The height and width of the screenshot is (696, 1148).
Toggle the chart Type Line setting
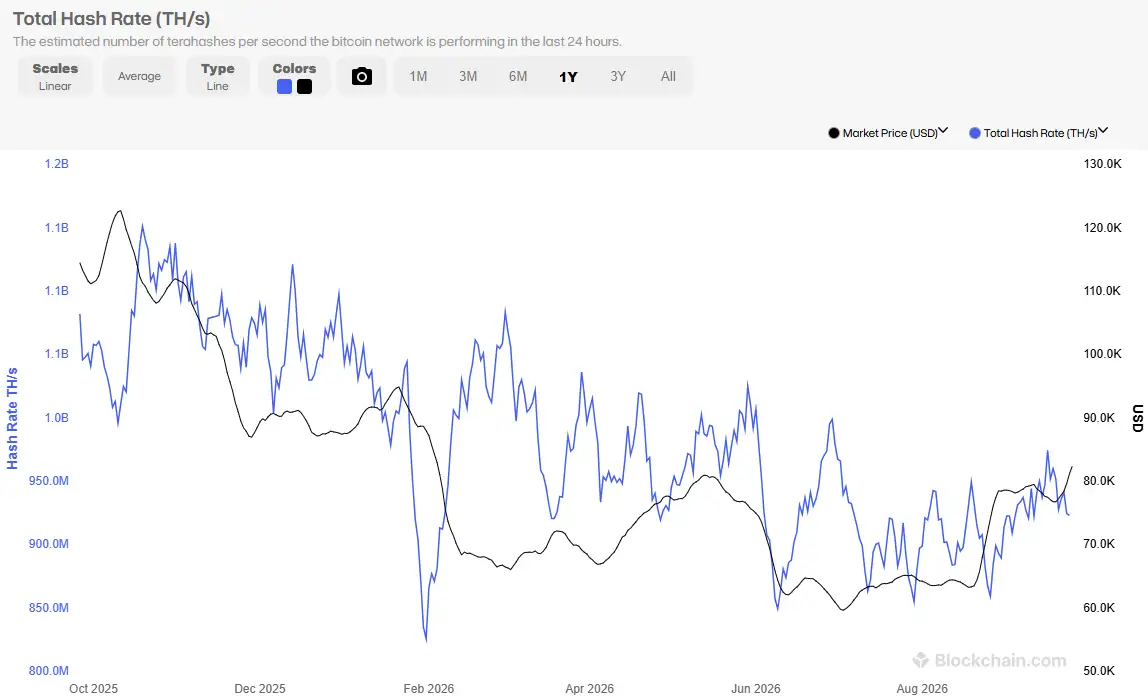point(217,76)
